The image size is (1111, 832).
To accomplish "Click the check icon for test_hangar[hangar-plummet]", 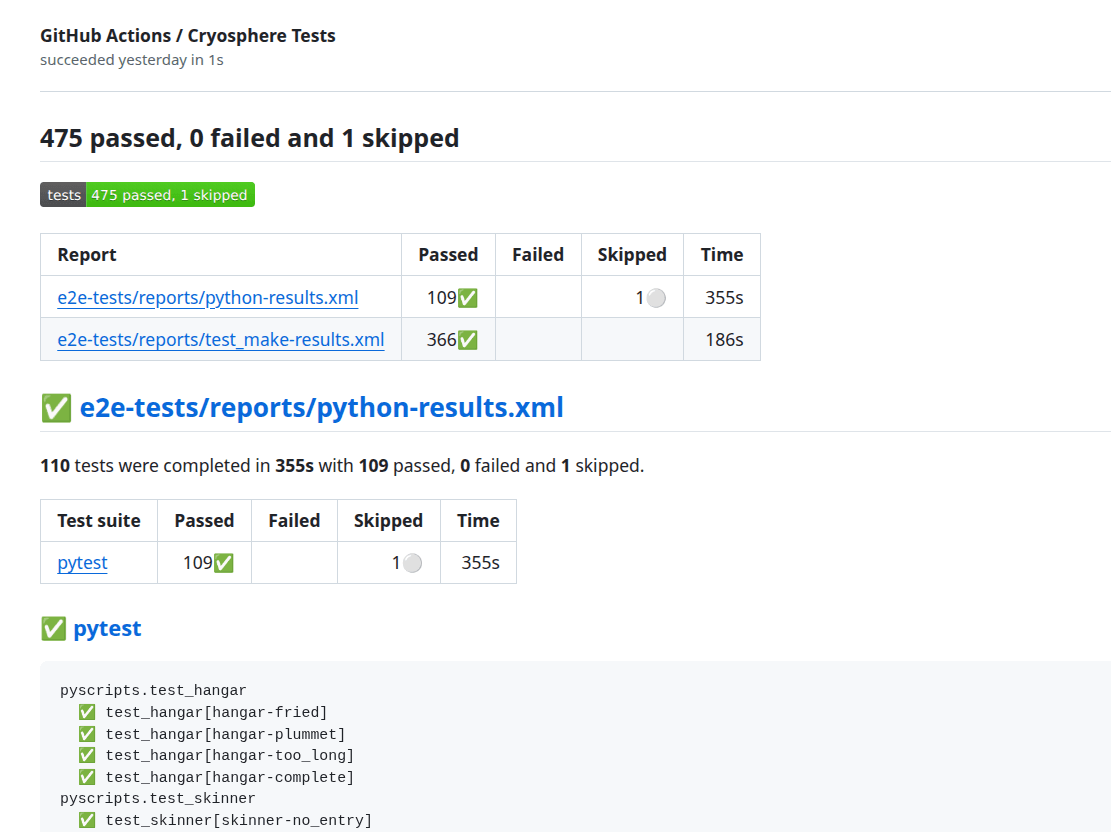I will pos(87,734).
